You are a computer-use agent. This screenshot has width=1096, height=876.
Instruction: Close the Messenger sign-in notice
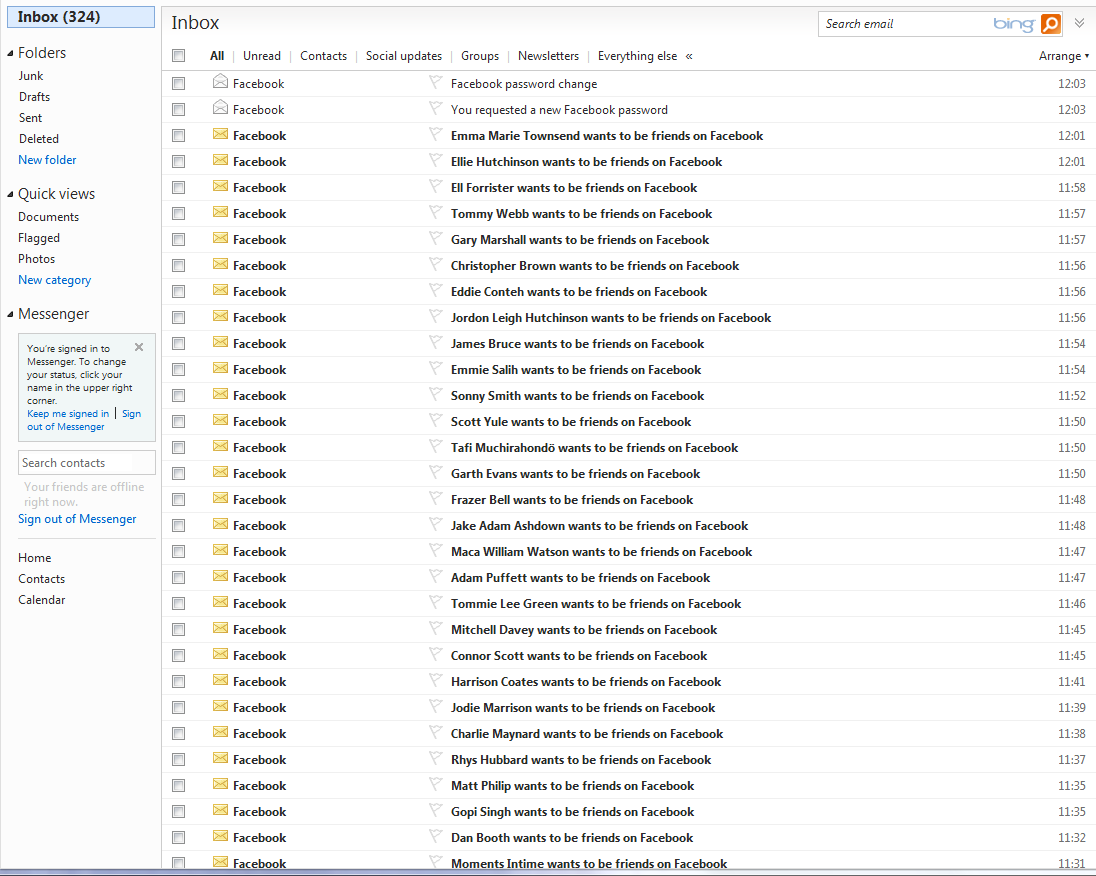pyautogui.click(x=139, y=347)
